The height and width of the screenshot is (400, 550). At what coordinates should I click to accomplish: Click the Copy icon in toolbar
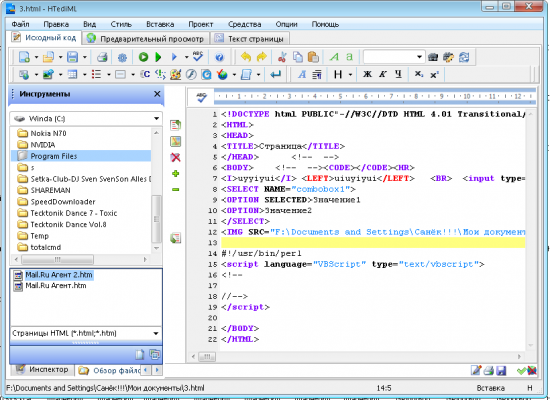coord(297,57)
